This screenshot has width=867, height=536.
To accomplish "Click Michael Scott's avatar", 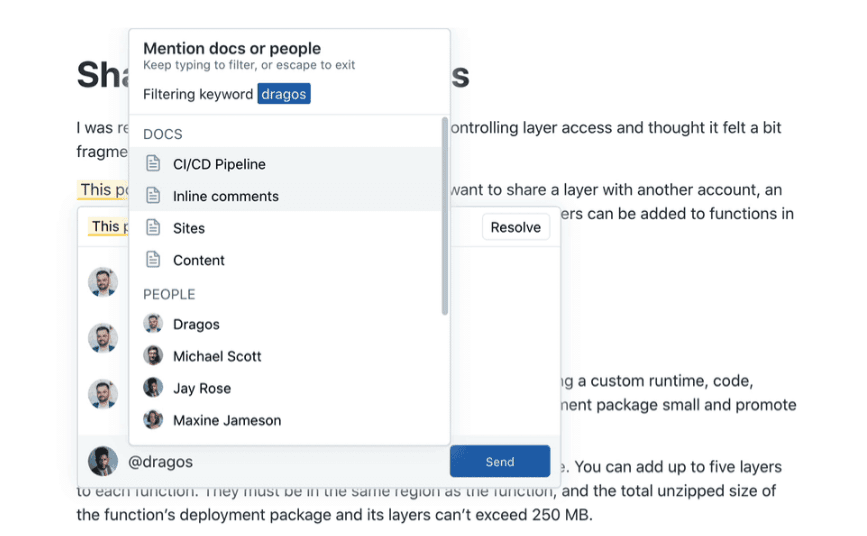I will point(153,356).
